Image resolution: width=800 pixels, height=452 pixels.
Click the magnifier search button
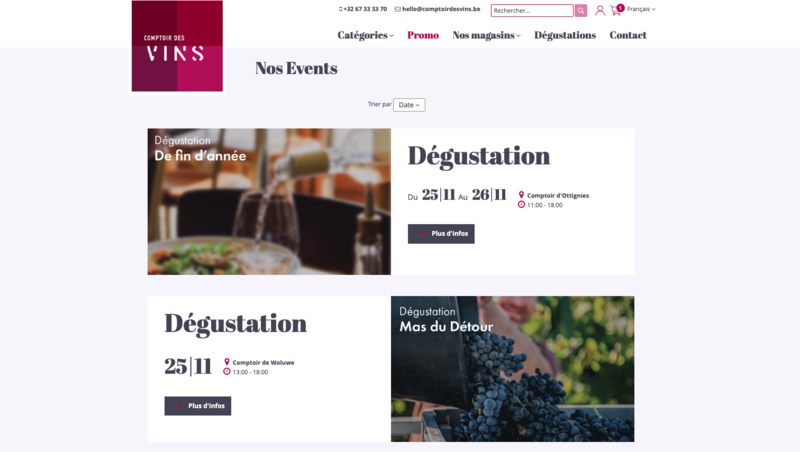tap(581, 11)
